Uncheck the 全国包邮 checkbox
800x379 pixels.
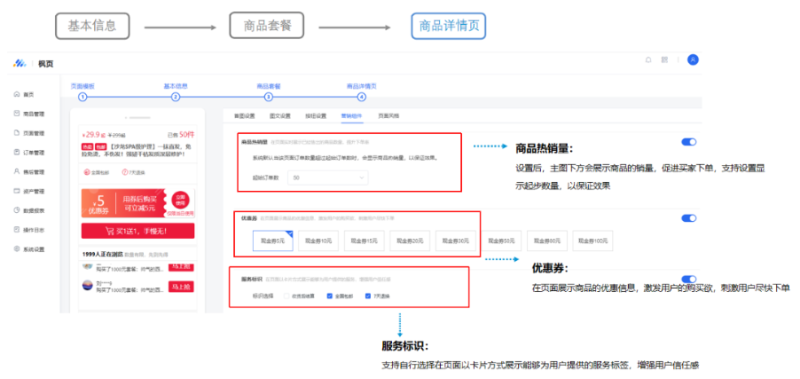click(x=330, y=296)
